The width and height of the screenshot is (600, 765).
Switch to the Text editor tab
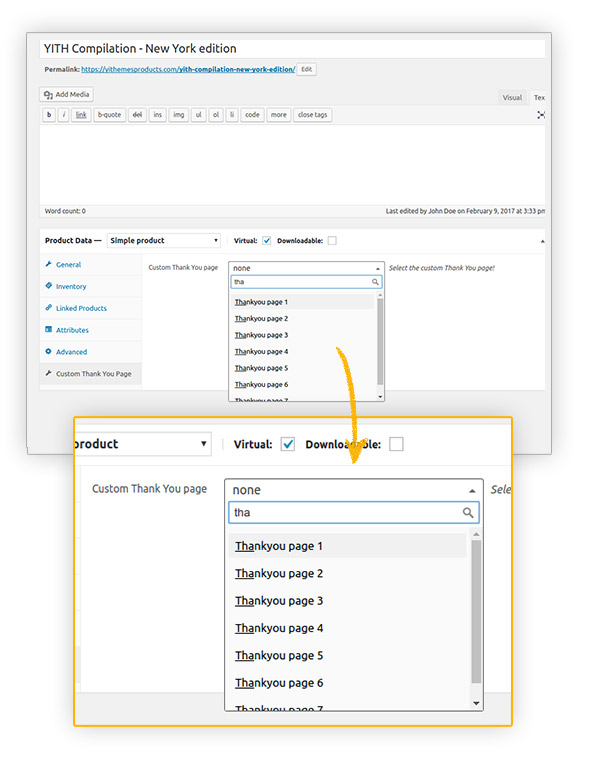(539, 98)
